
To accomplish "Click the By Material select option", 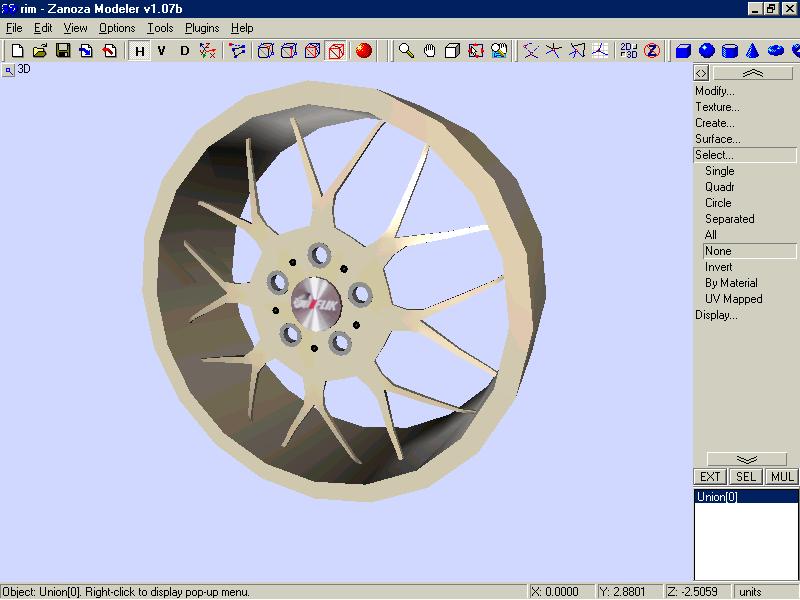I will 731,283.
